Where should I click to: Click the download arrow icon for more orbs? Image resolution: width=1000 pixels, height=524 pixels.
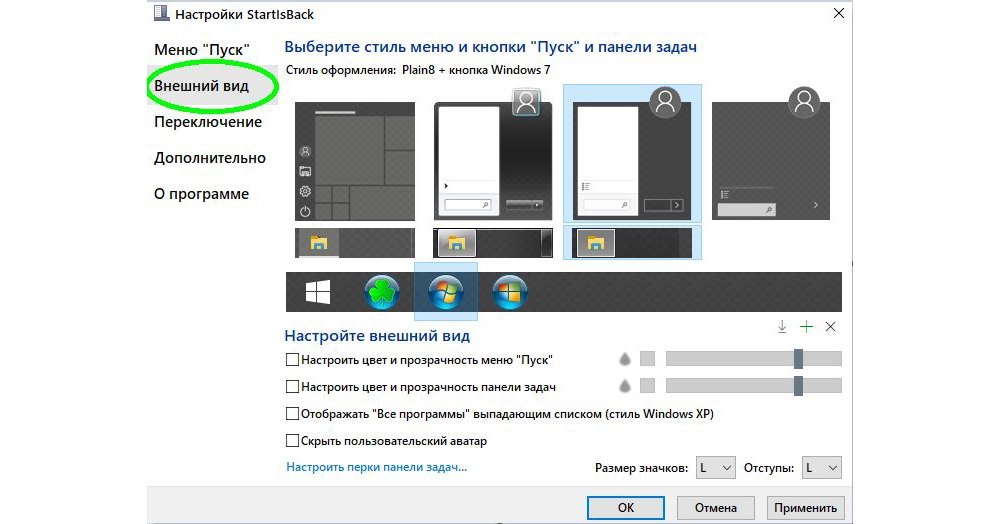click(x=782, y=327)
